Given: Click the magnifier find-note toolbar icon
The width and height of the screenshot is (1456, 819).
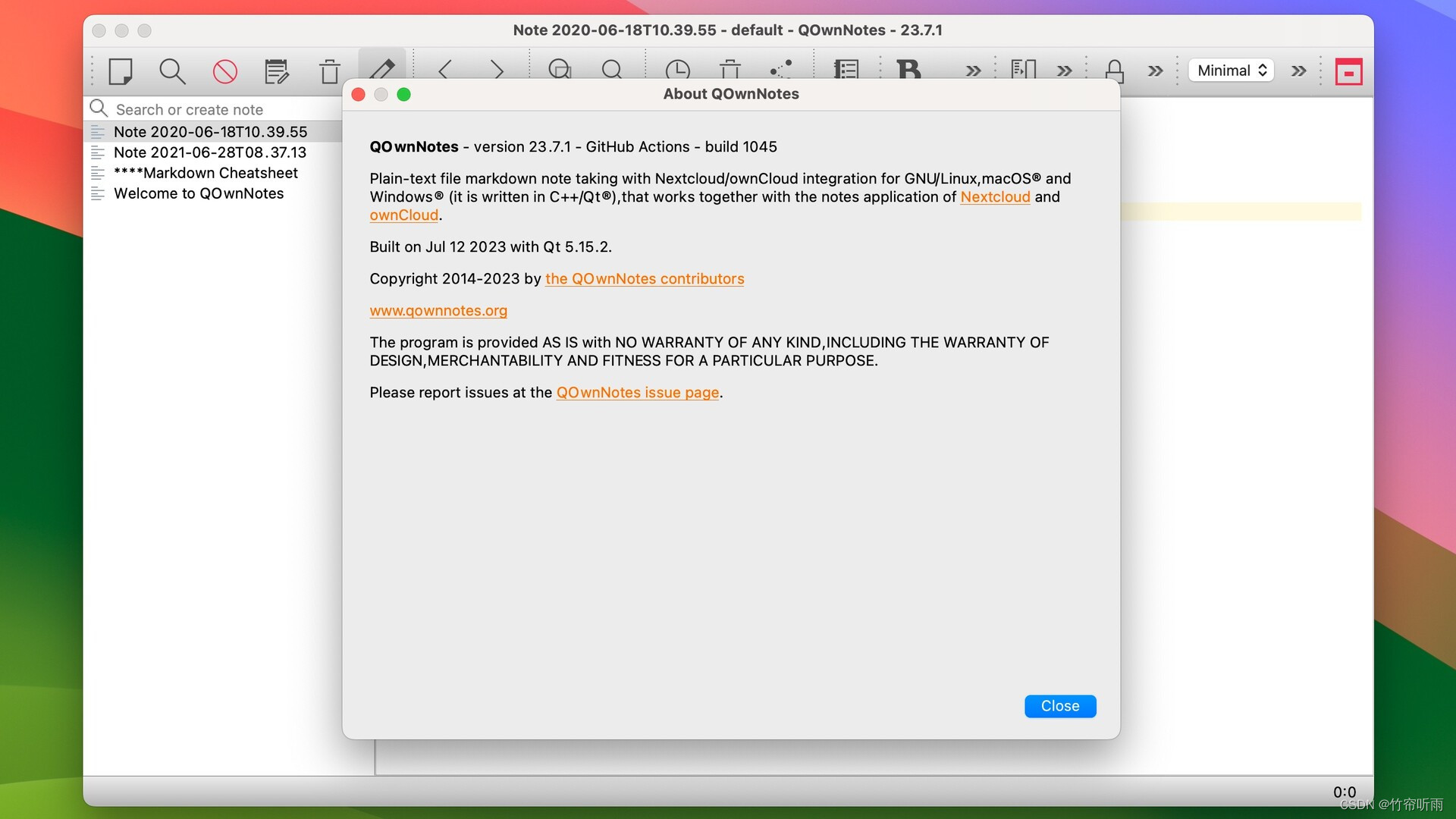Looking at the screenshot, I should coord(172,71).
